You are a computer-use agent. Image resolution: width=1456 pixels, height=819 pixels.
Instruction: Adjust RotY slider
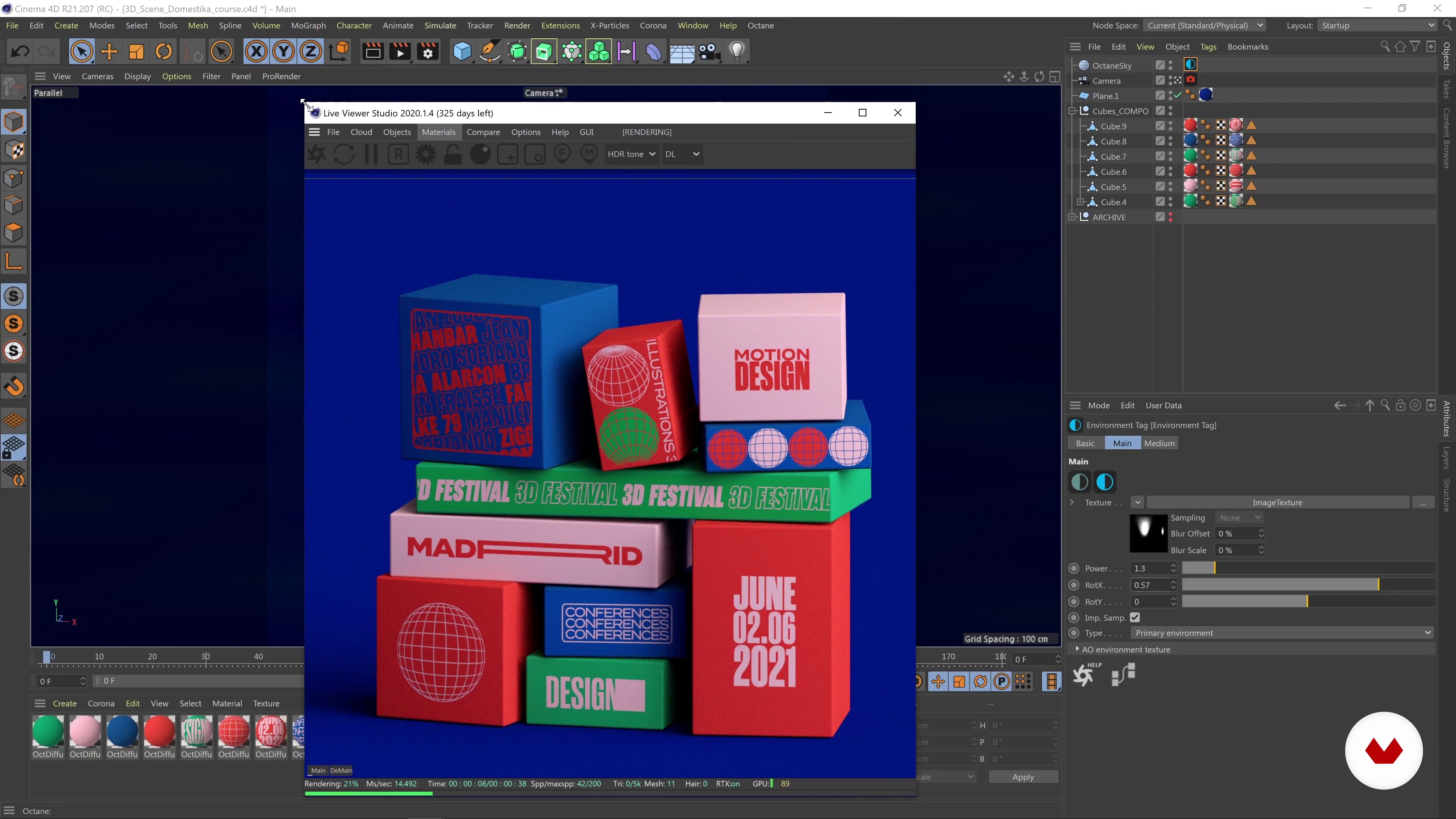point(1308,602)
